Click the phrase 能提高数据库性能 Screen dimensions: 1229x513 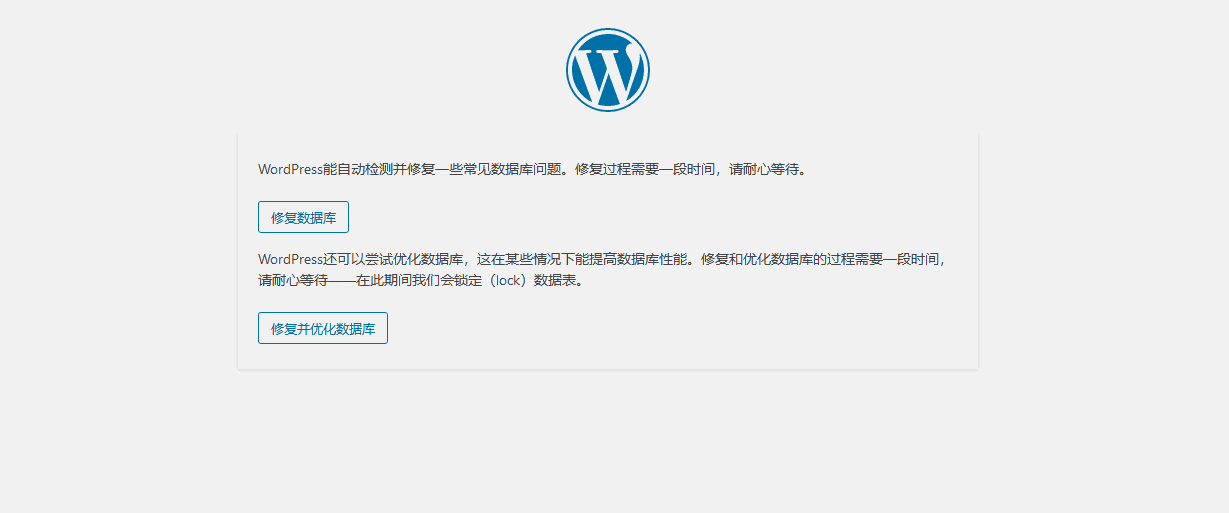point(628,259)
